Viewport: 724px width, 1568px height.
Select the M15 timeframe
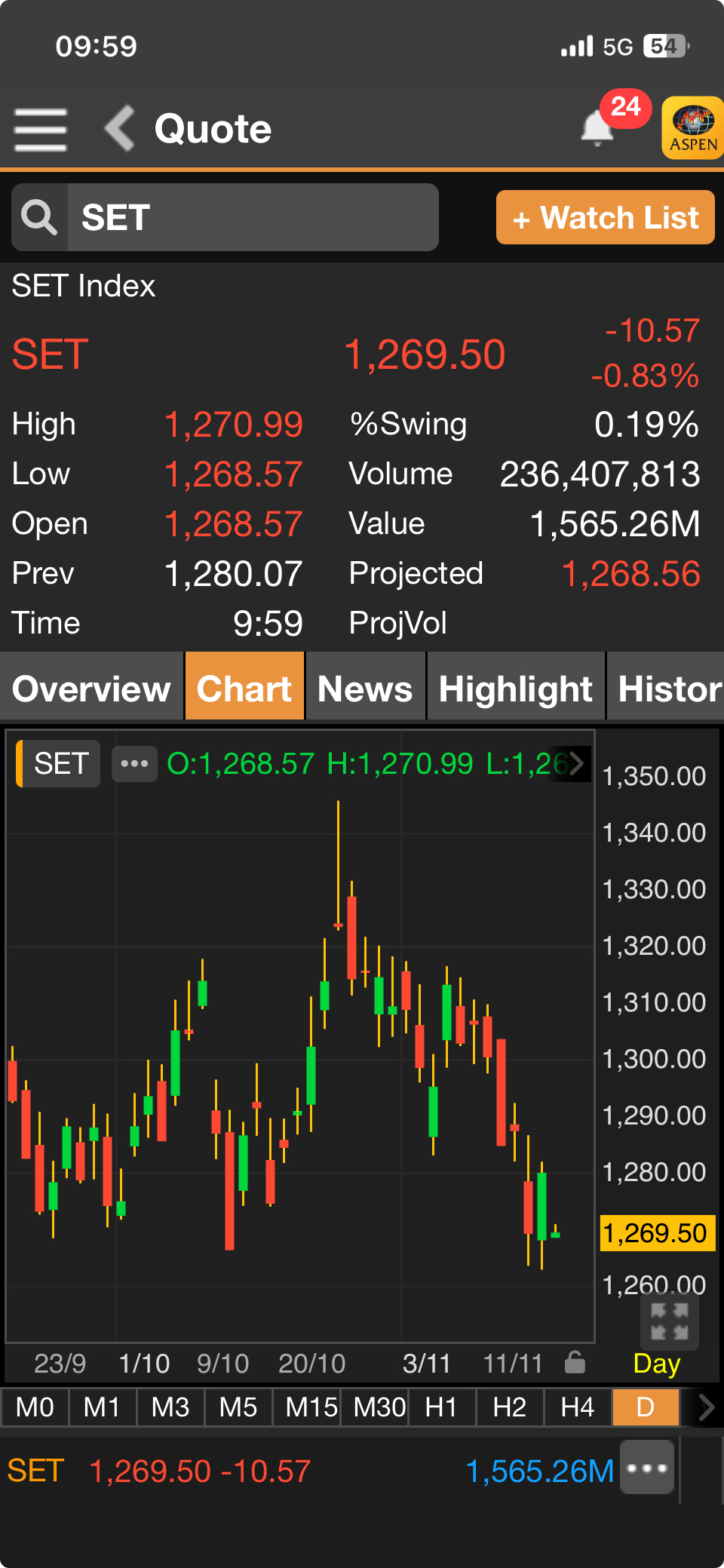[x=311, y=1407]
